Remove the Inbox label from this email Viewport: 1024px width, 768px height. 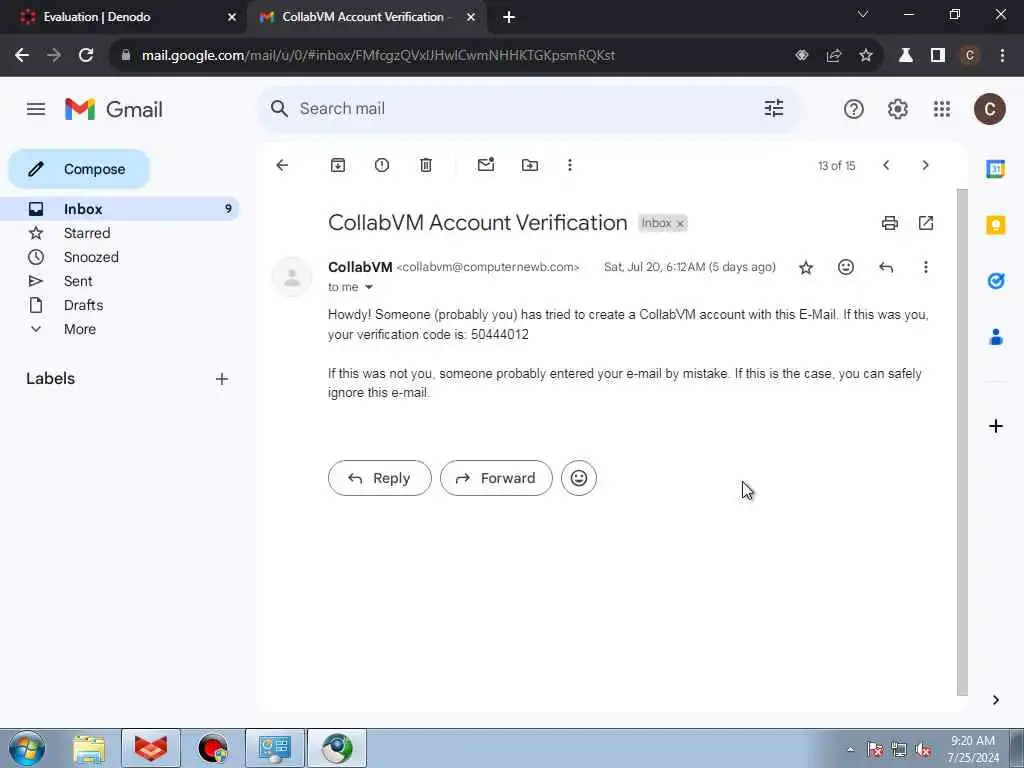680,224
